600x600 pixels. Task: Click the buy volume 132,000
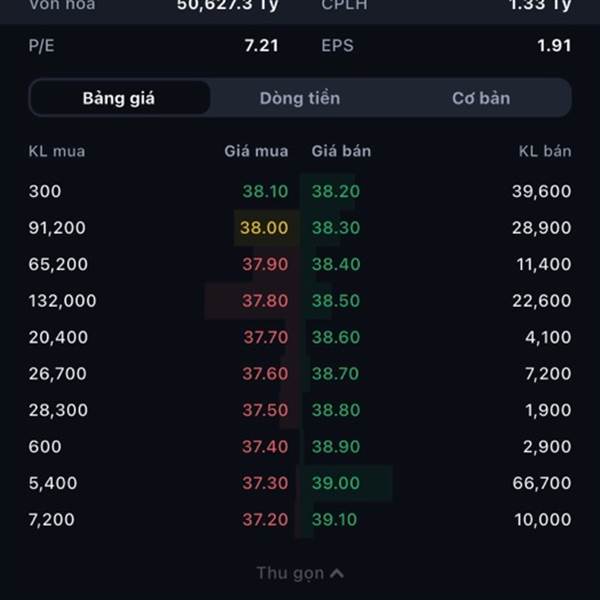pos(63,301)
